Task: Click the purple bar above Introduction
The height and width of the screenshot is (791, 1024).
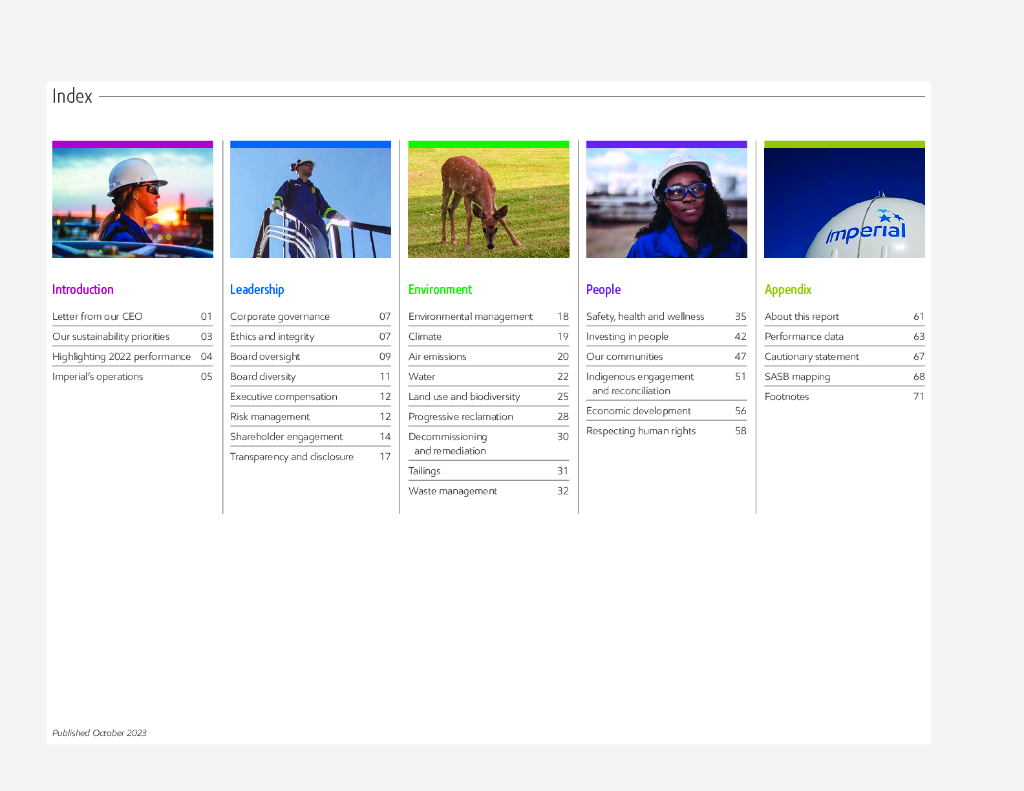Action: click(132, 144)
